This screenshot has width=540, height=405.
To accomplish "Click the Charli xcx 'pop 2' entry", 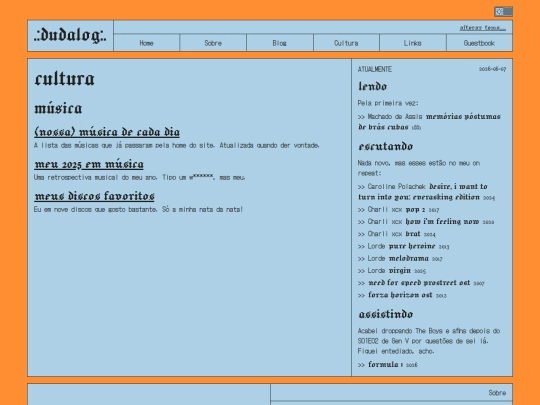I will click(398, 209).
